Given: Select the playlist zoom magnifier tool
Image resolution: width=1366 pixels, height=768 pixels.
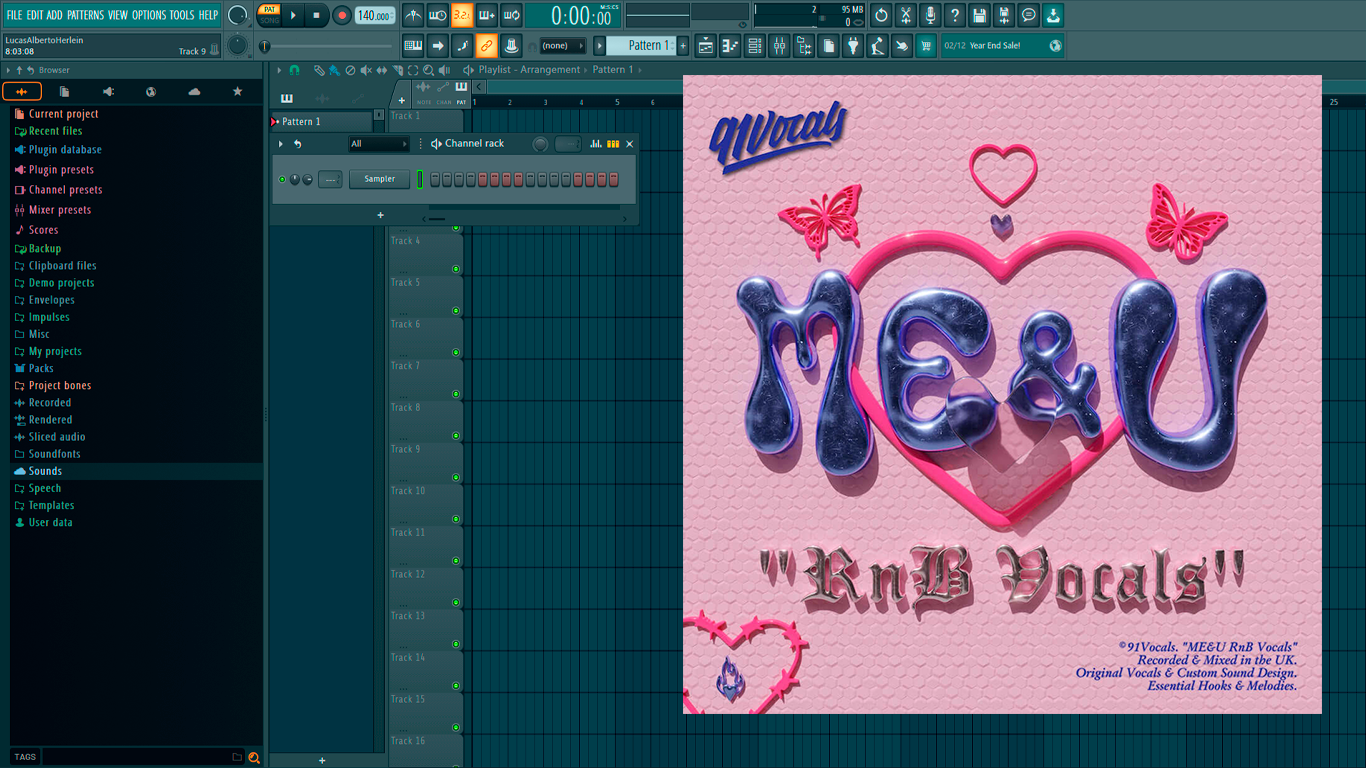Looking at the screenshot, I should [428, 70].
